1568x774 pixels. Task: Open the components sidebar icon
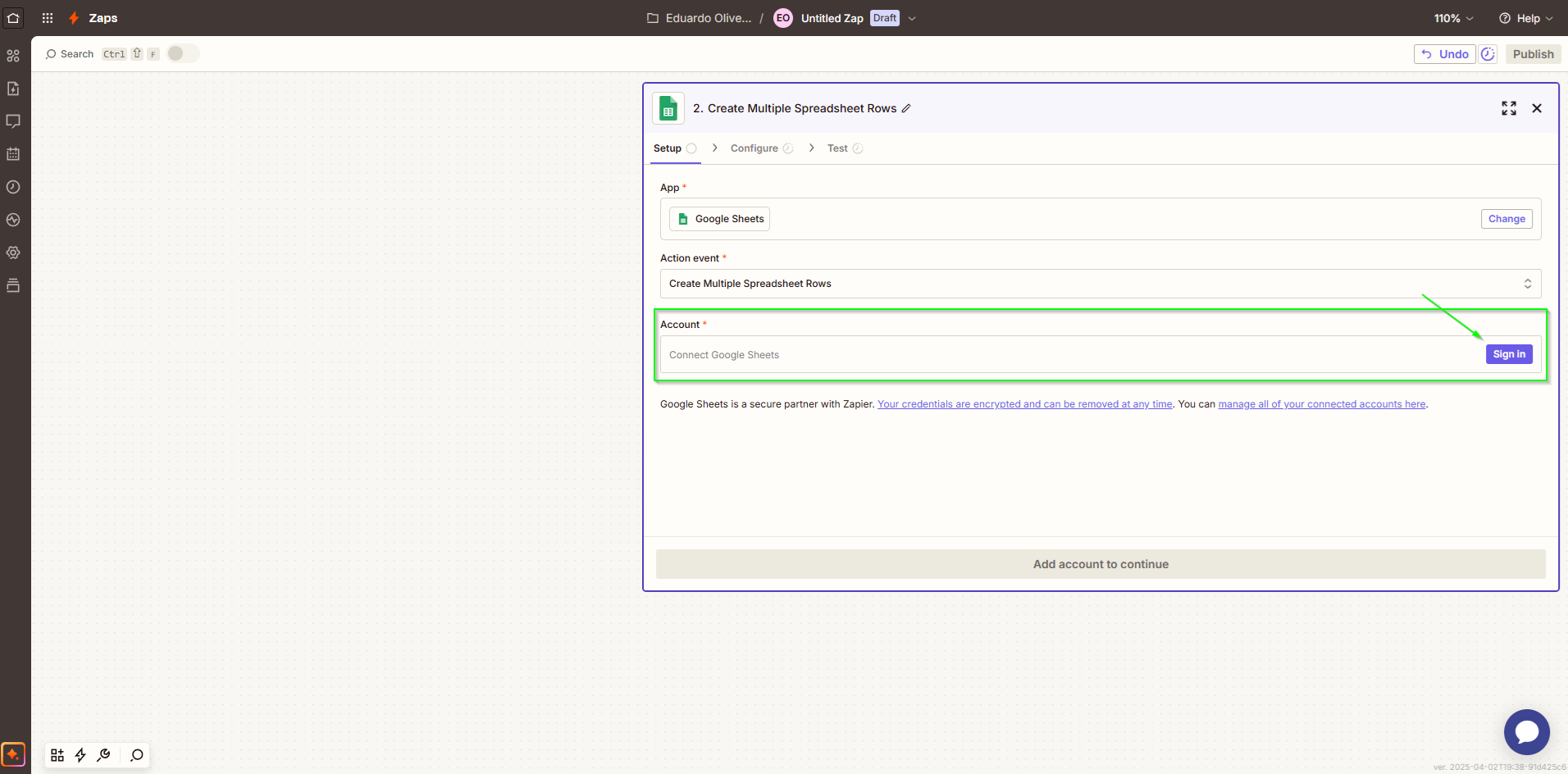(13, 56)
